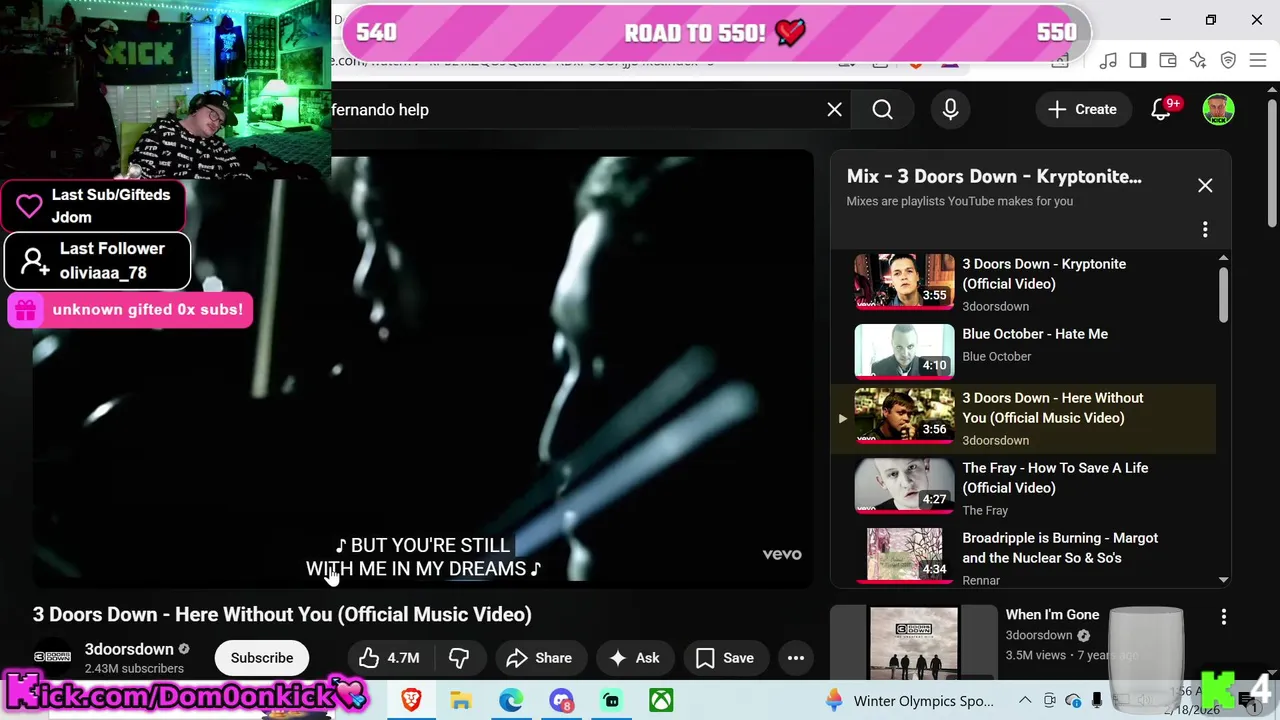Open Discord taskbar icon with badge
Viewport: 1280px width, 720px height.
(561, 700)
